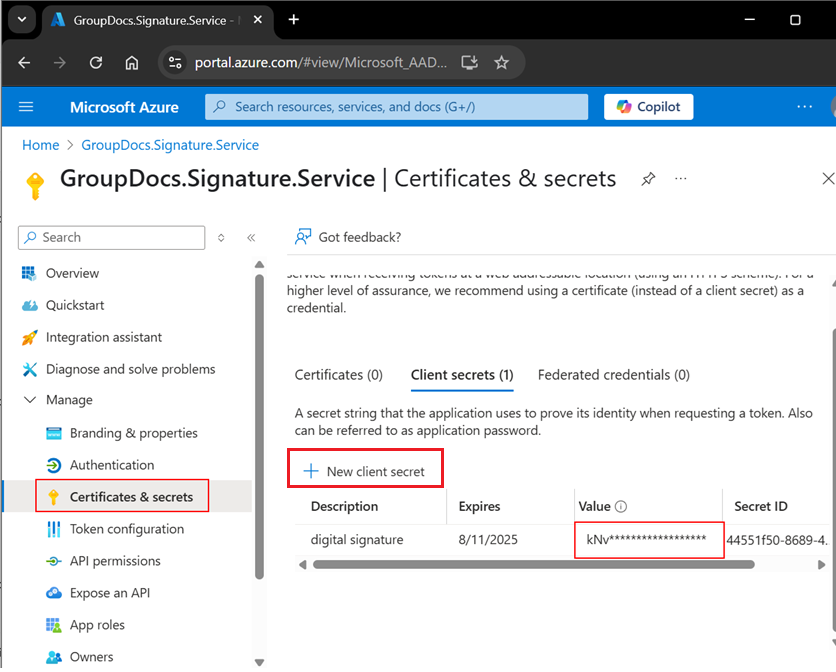Open the Quickstart section
The width and height of the screenshot is (836, 672).
72,304
